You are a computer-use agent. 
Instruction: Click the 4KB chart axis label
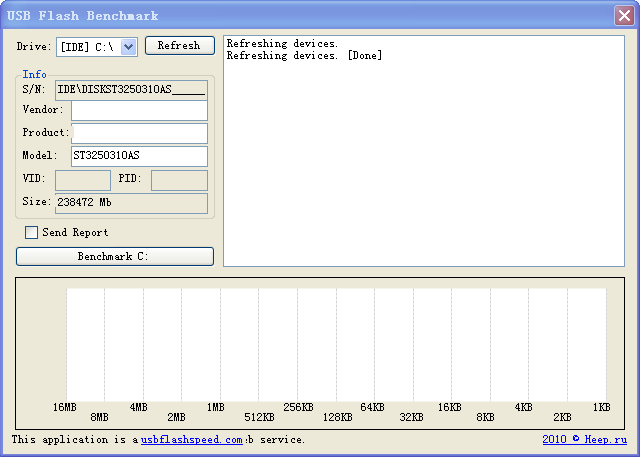pyautogui.click(x=524, y=407)
